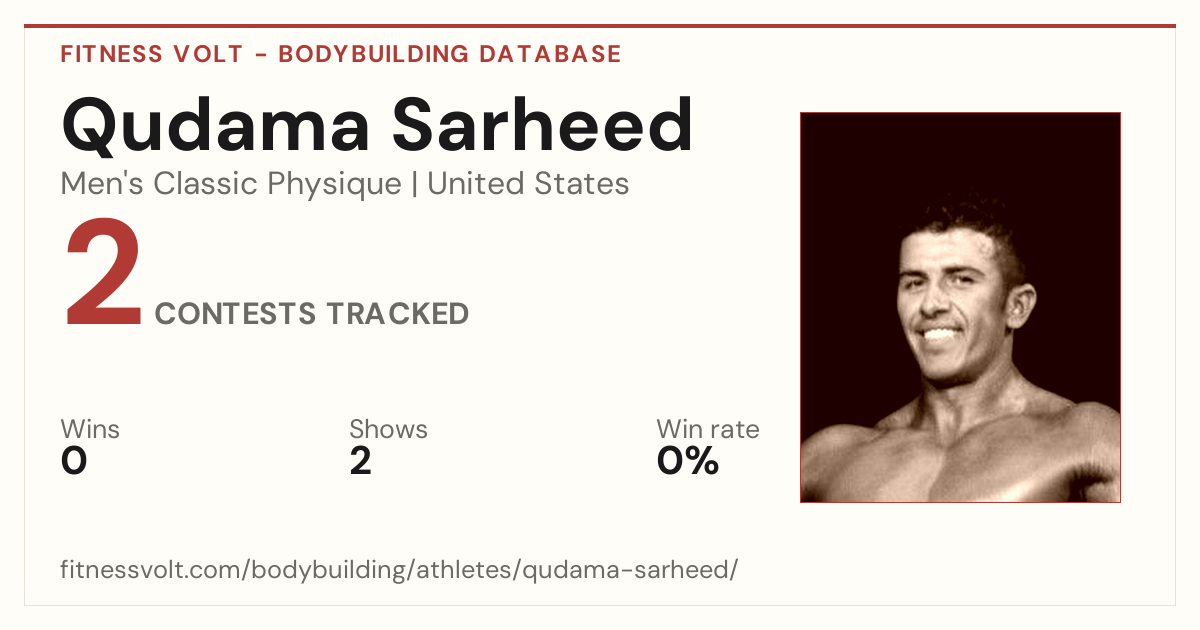
Task: Click the athlete portrait photo
Action: (x=960, y=307)
